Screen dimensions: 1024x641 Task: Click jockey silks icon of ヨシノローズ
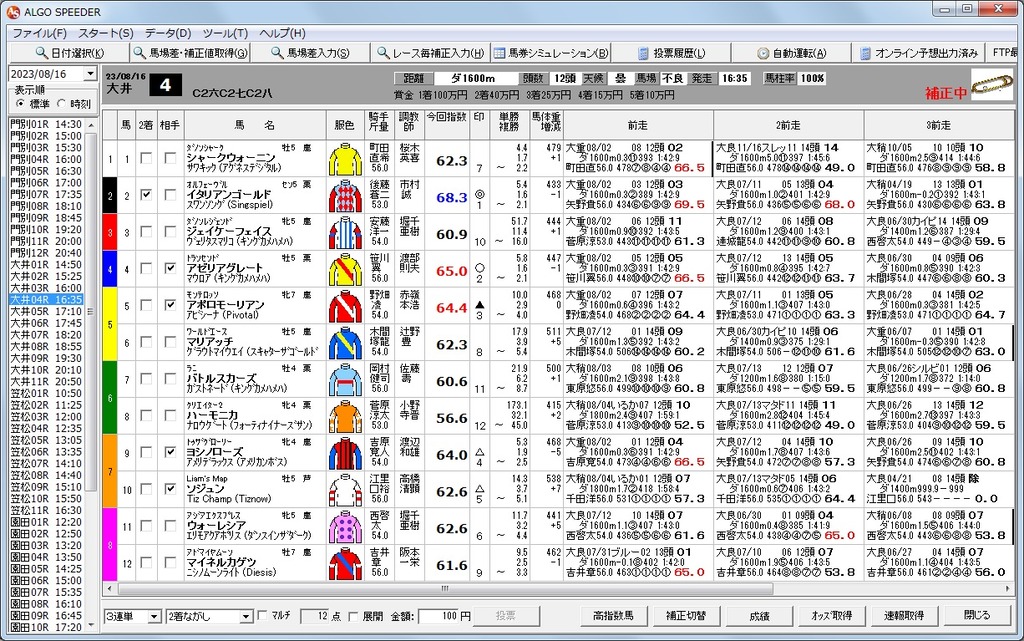point(345,454)
